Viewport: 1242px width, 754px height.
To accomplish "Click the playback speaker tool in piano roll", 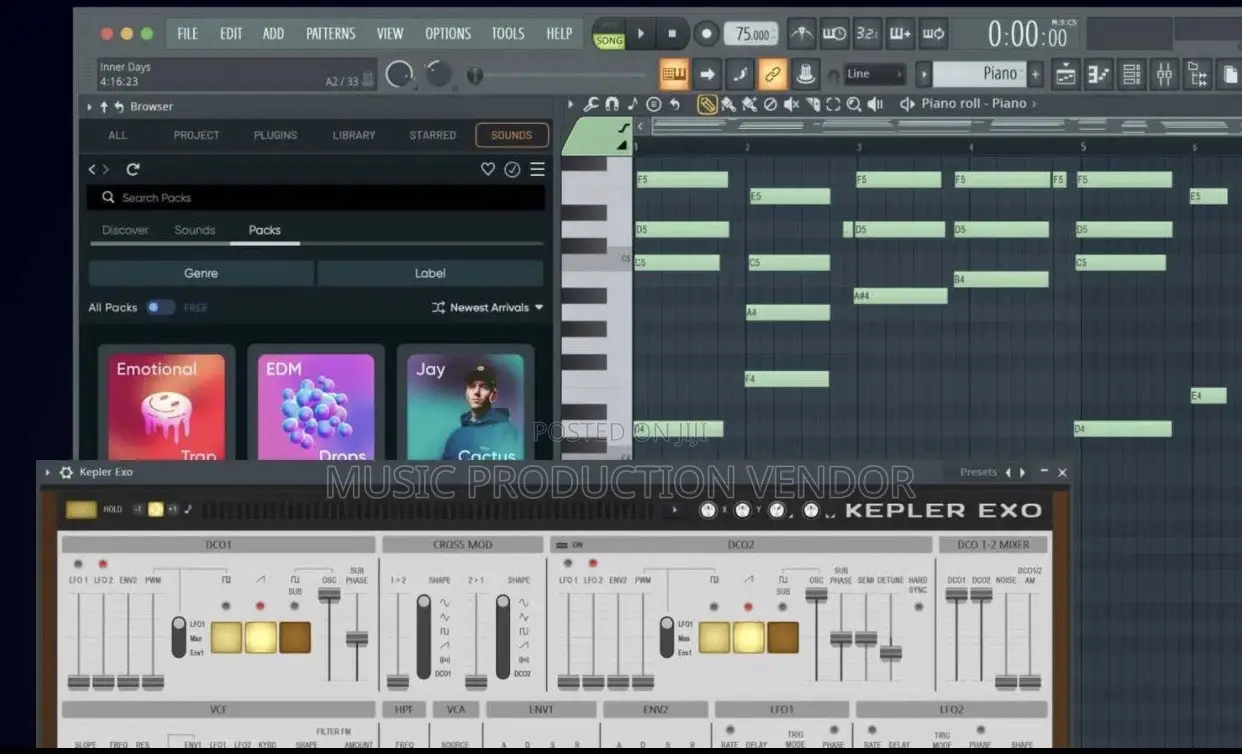I will pos(875,104).
